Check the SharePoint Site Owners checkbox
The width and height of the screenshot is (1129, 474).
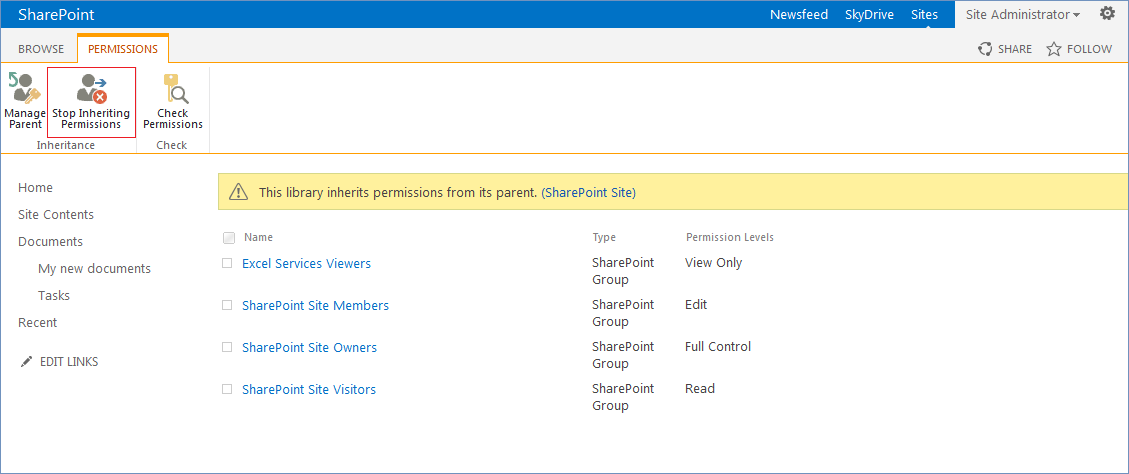(x=227, y=347)
